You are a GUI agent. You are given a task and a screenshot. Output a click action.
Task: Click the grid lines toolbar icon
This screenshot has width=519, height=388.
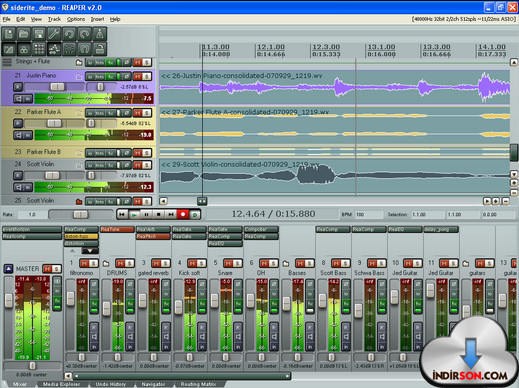[39, 49]
